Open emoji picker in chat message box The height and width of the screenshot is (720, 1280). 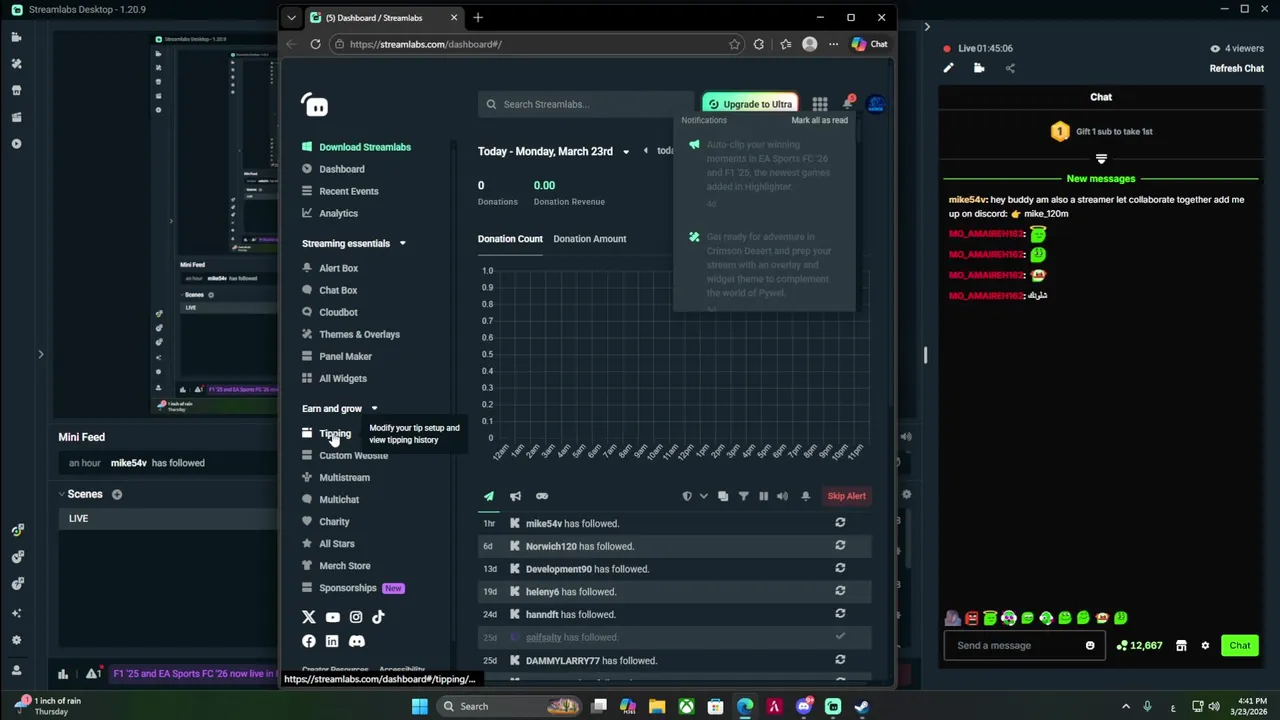pos(1090,646)
